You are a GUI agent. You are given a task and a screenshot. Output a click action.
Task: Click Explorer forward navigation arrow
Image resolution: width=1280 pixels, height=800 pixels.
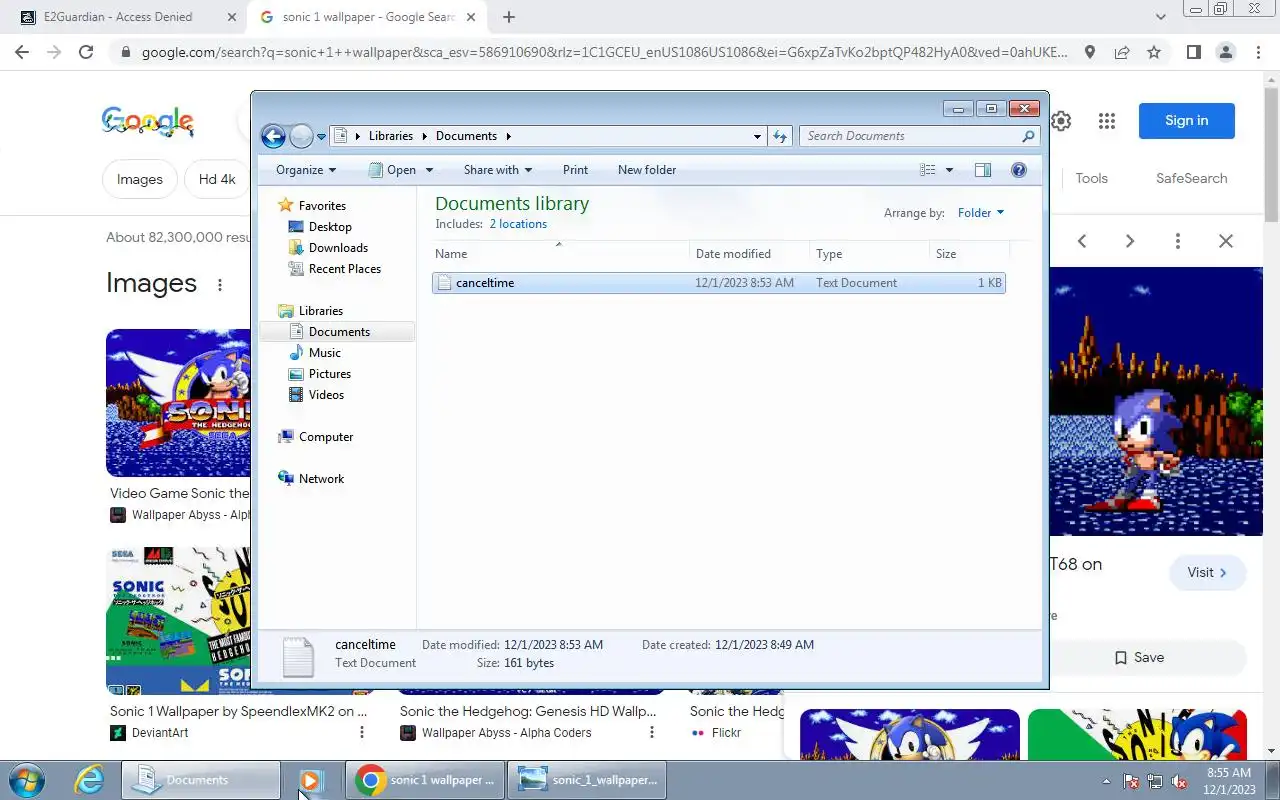click(301, 137)
